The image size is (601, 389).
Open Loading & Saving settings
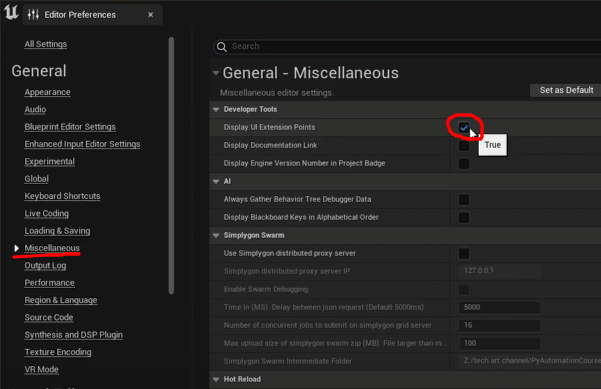tap(57, 231)
